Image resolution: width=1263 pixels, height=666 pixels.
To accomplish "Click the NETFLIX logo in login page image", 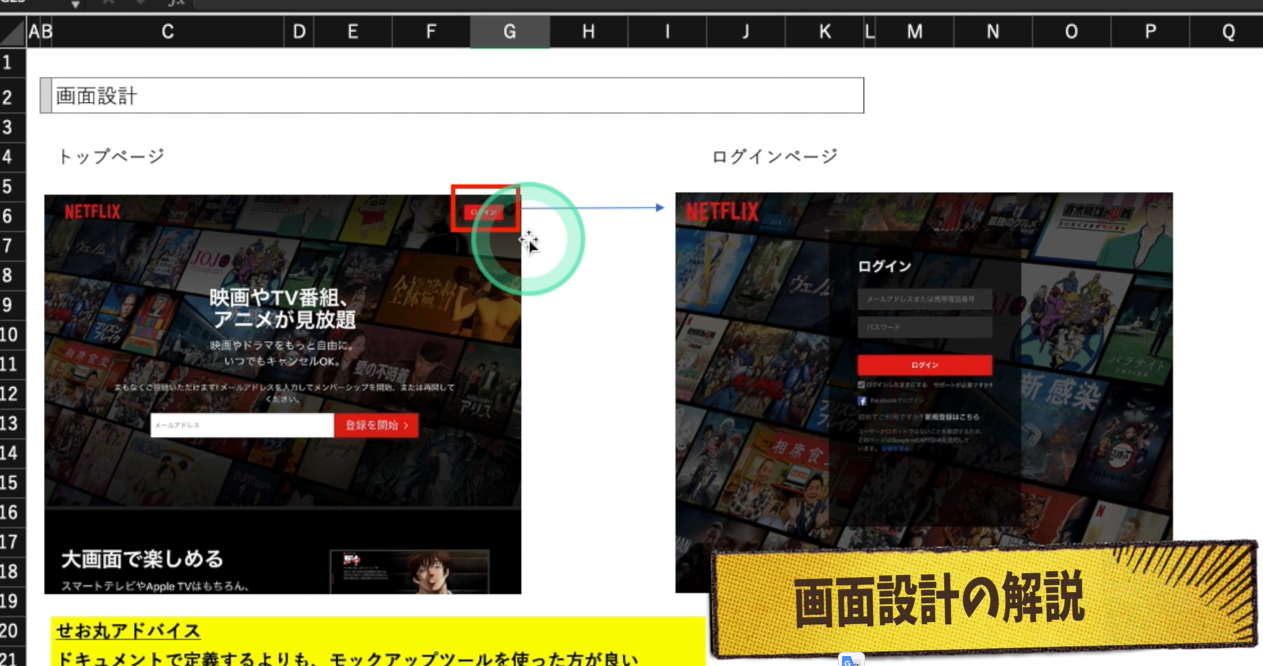I will 722,212.
